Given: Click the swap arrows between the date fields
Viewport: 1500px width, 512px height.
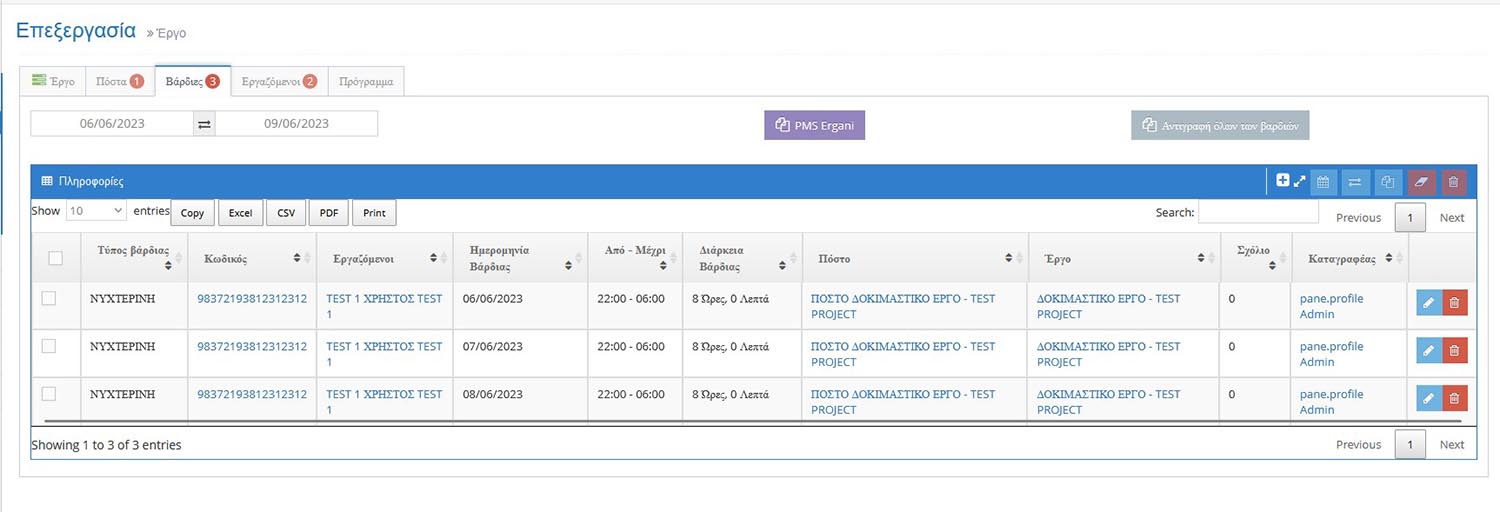Looking at the screenshot, I should (x=204, y=124).
